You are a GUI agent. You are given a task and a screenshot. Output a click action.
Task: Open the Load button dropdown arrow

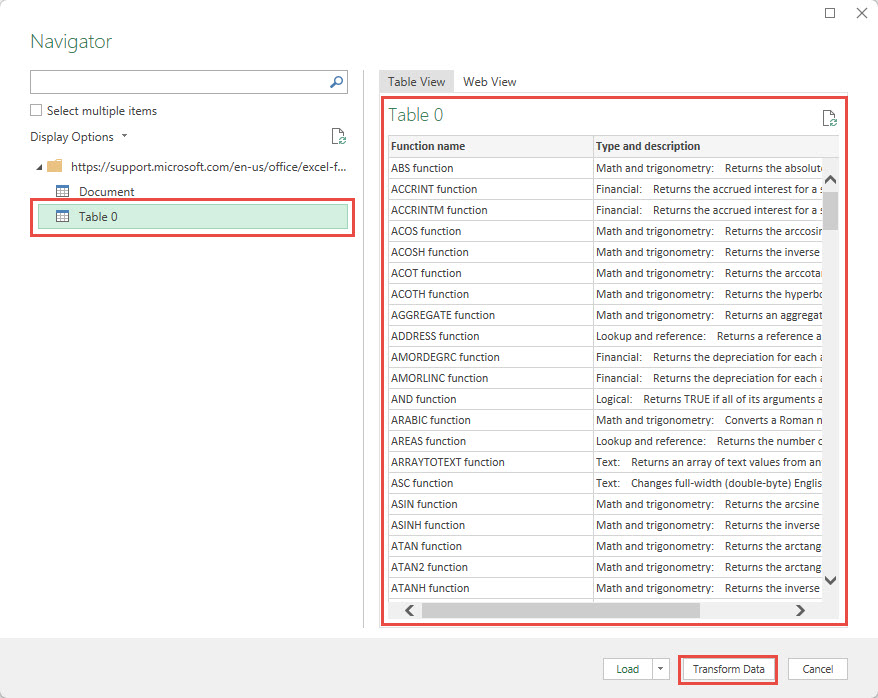[x=660, y=669]
